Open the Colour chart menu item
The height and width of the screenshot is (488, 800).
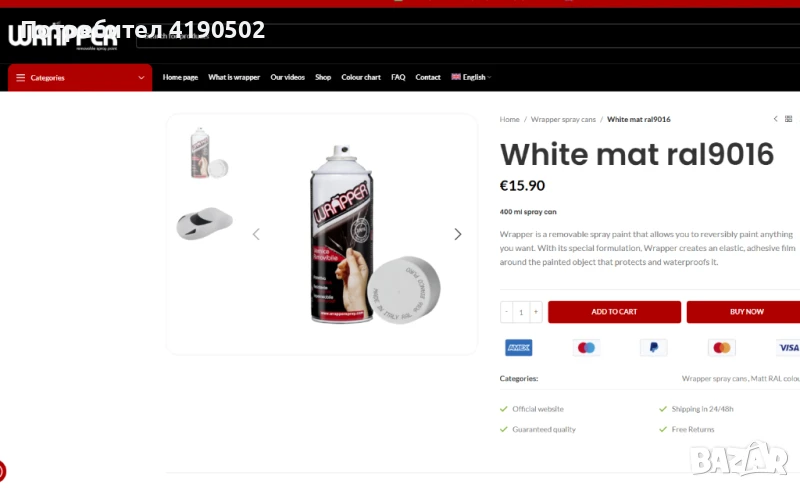361,77
